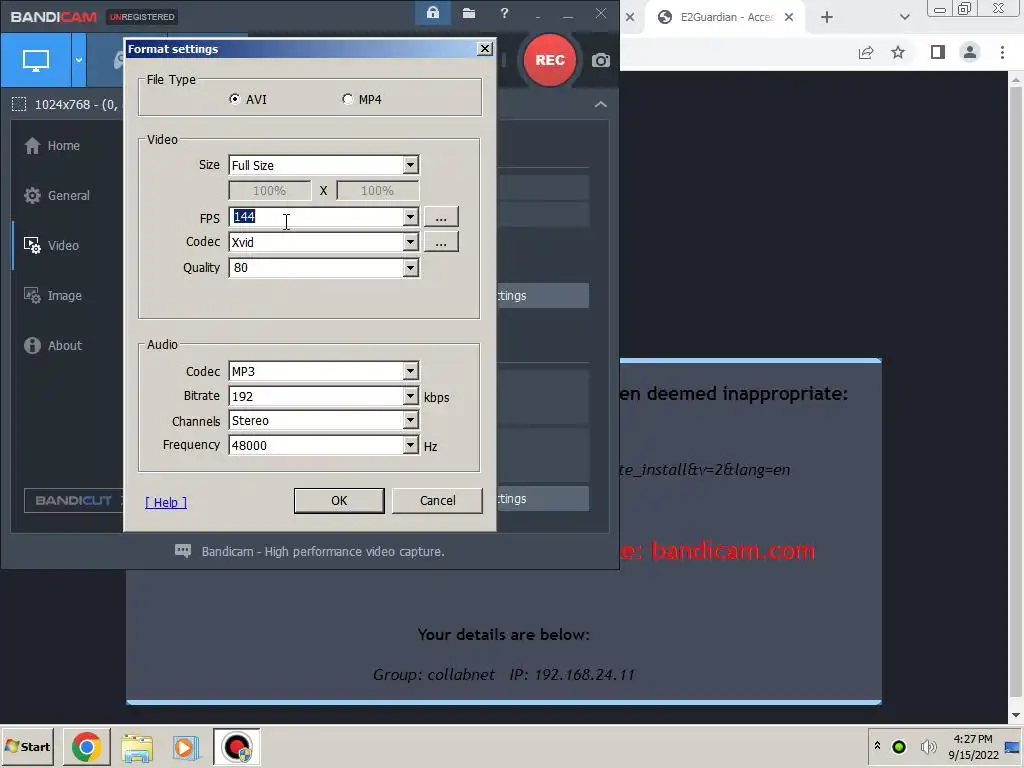Screen dimensions: 1024x768
Task: Open the video Codec dropdown showing Xvid
Action: pyautogui.click(x=410, y=242)
